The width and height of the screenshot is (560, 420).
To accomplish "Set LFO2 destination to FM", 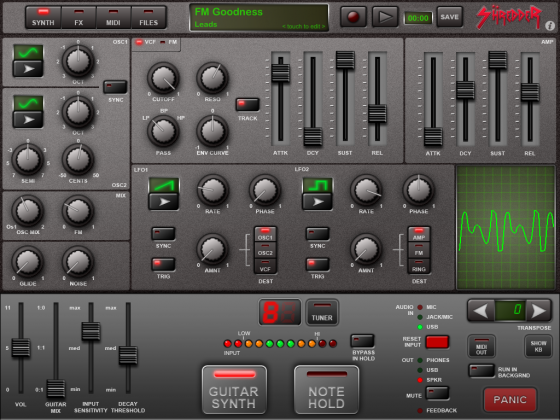I will 419,250.
